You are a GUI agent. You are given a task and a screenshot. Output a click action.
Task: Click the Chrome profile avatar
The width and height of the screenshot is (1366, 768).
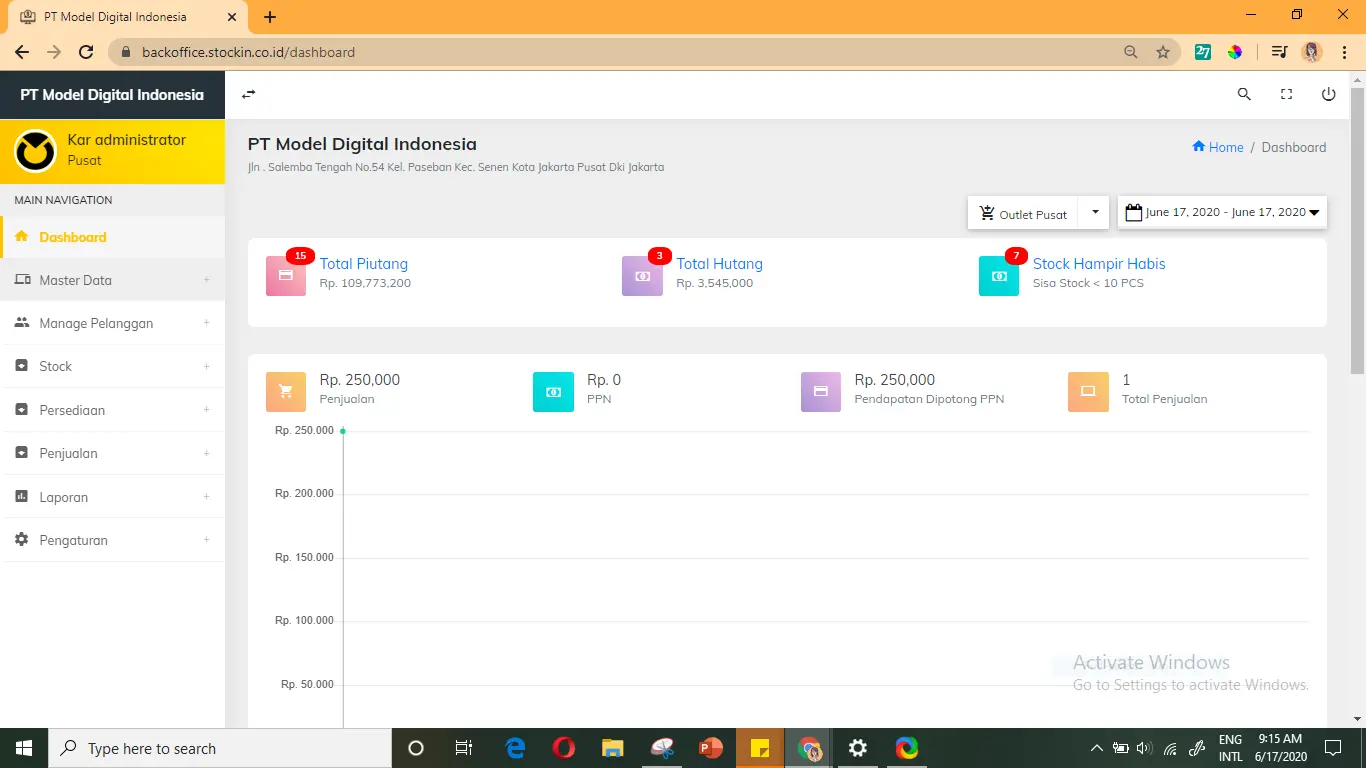tap(1312, 52)
